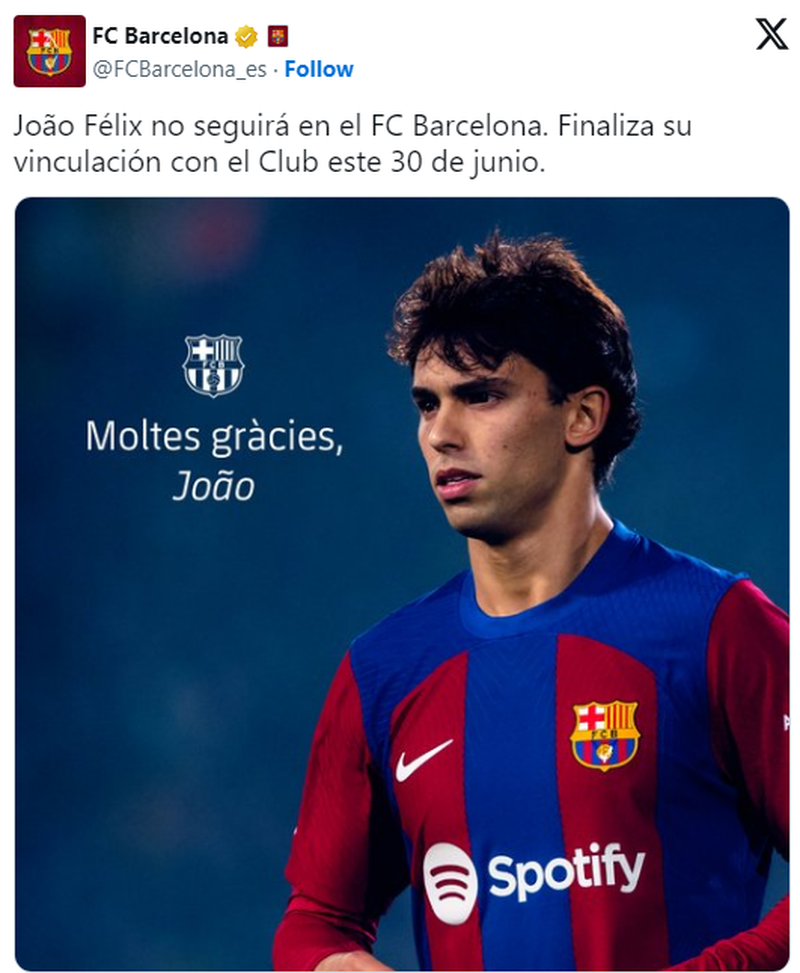Follow the FC Barcelona account
The height and width of the screenshot is (973, 800).
point(319,69)
